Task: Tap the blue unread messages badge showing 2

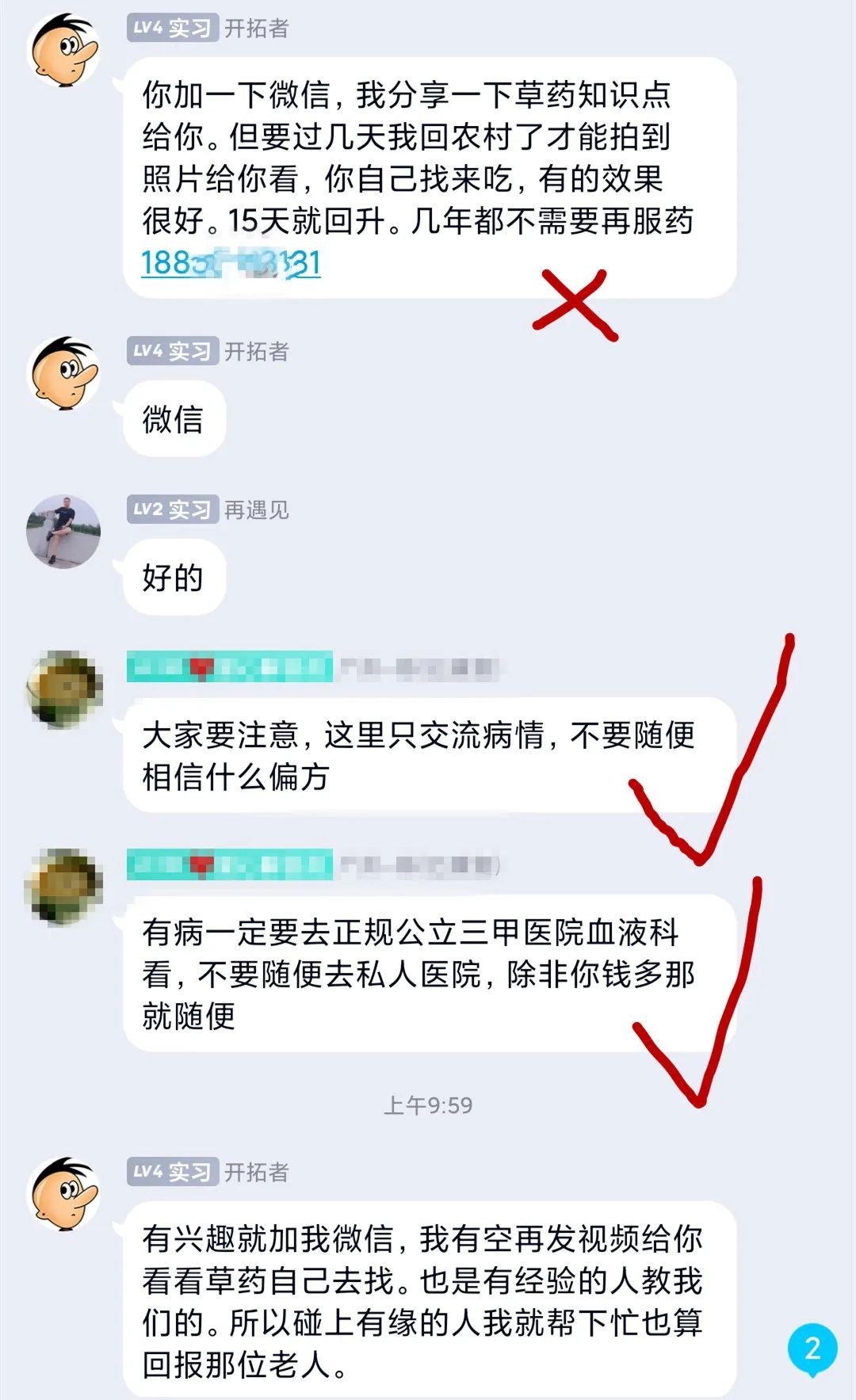Action: pyautogui.click(x=812, y=1349)
